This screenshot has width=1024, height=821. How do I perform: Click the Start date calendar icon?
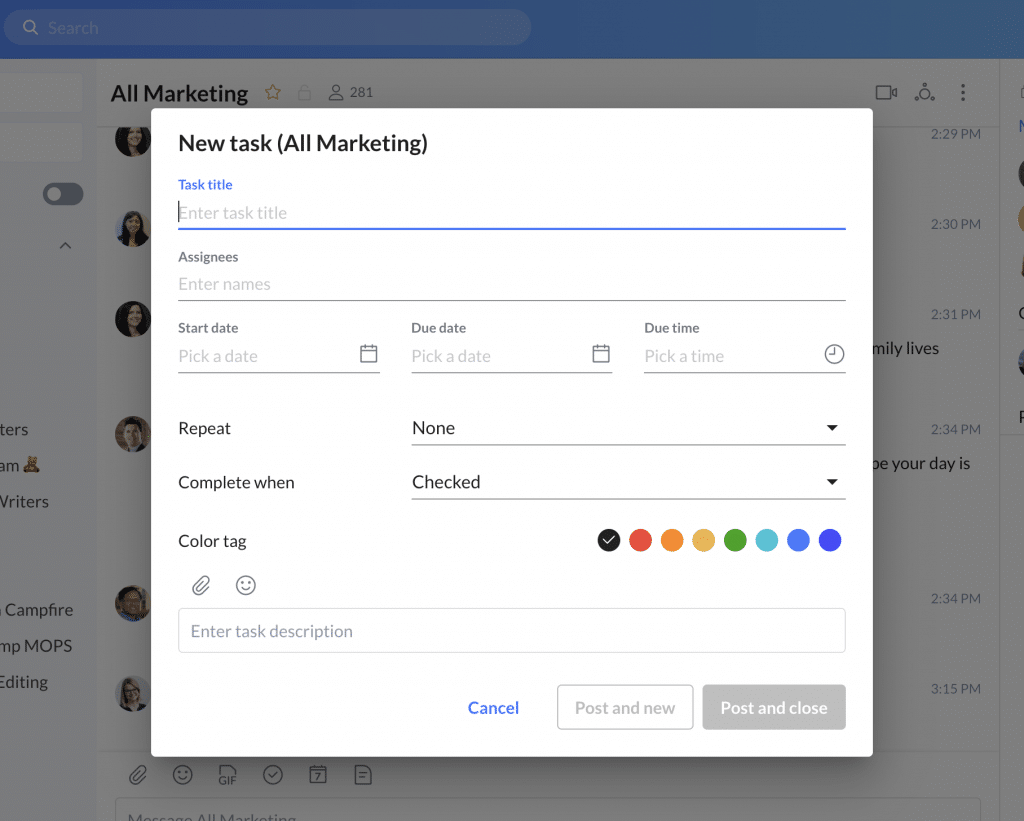[x=368, y=354]
